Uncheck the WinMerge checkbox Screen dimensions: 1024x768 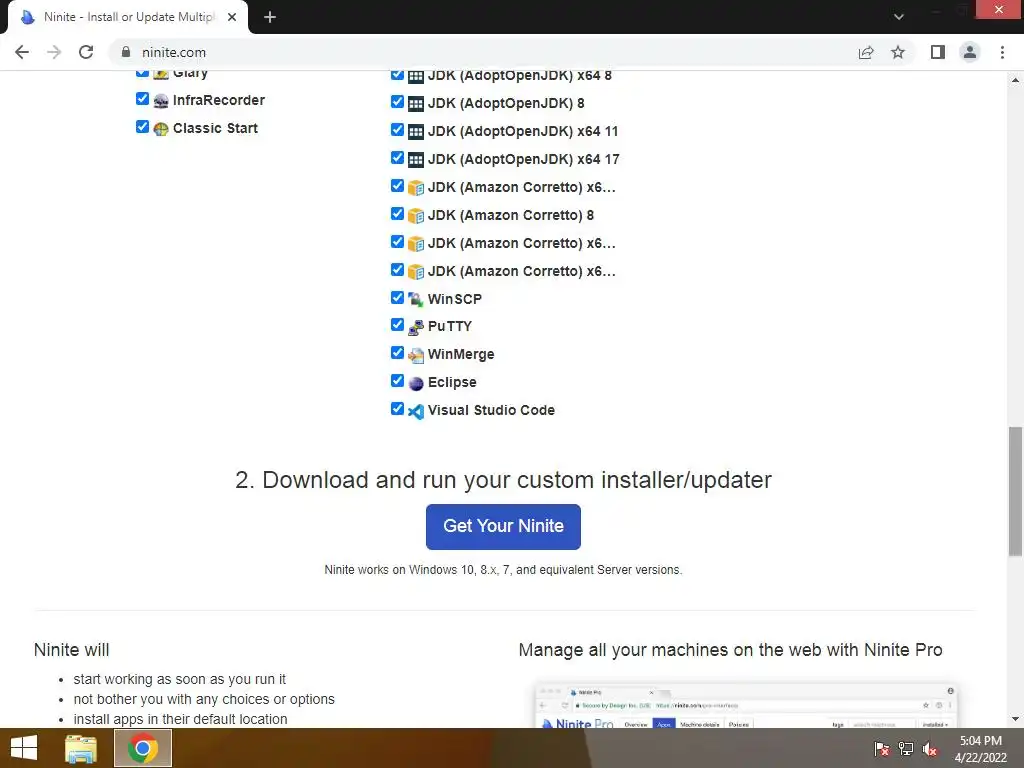pyautogui.click(x=397, y=353)
